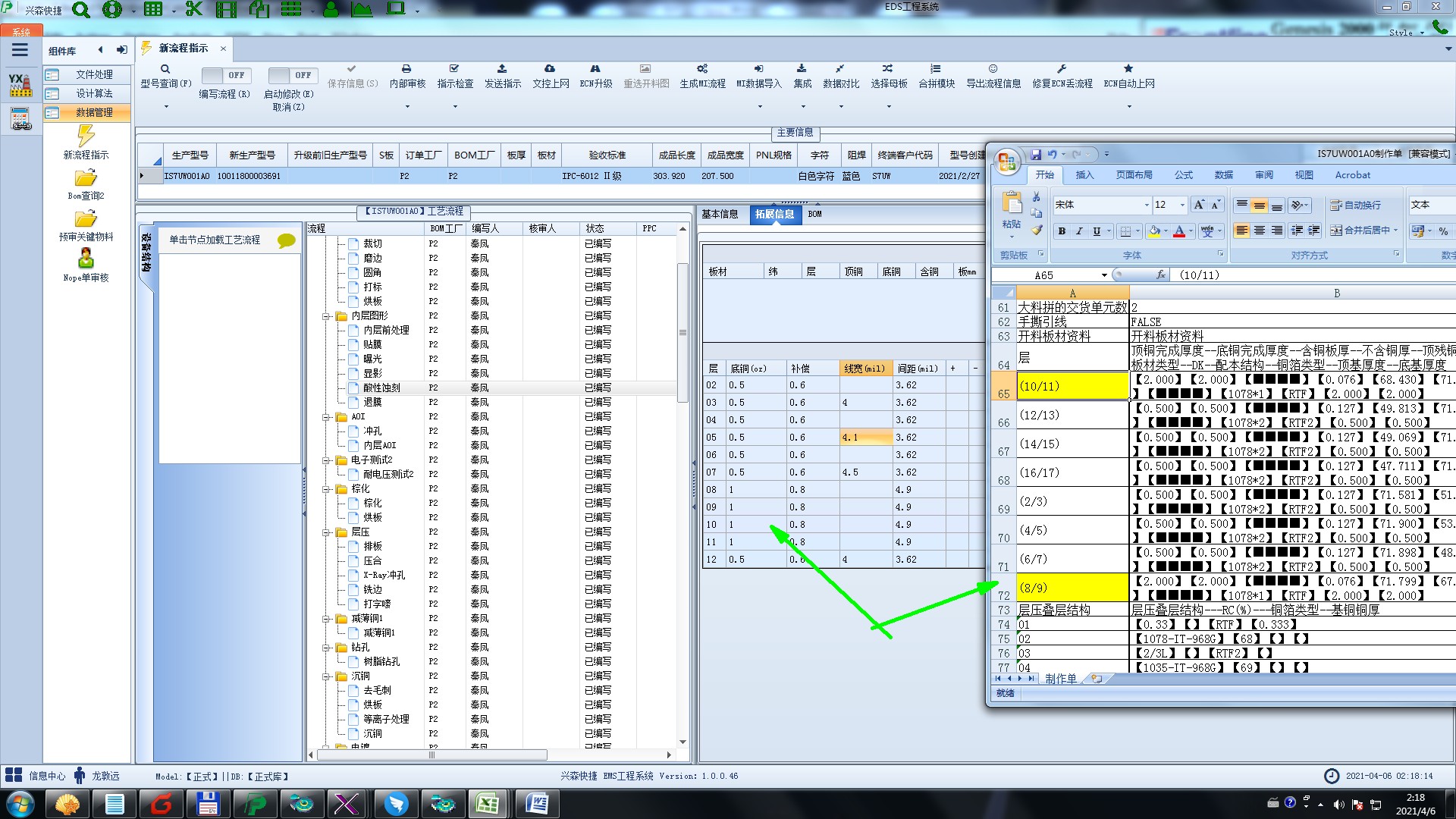Open the Excel 页面布局 ribbon tab
Screen dimensions: 1456x819
tap(1134, 175)
